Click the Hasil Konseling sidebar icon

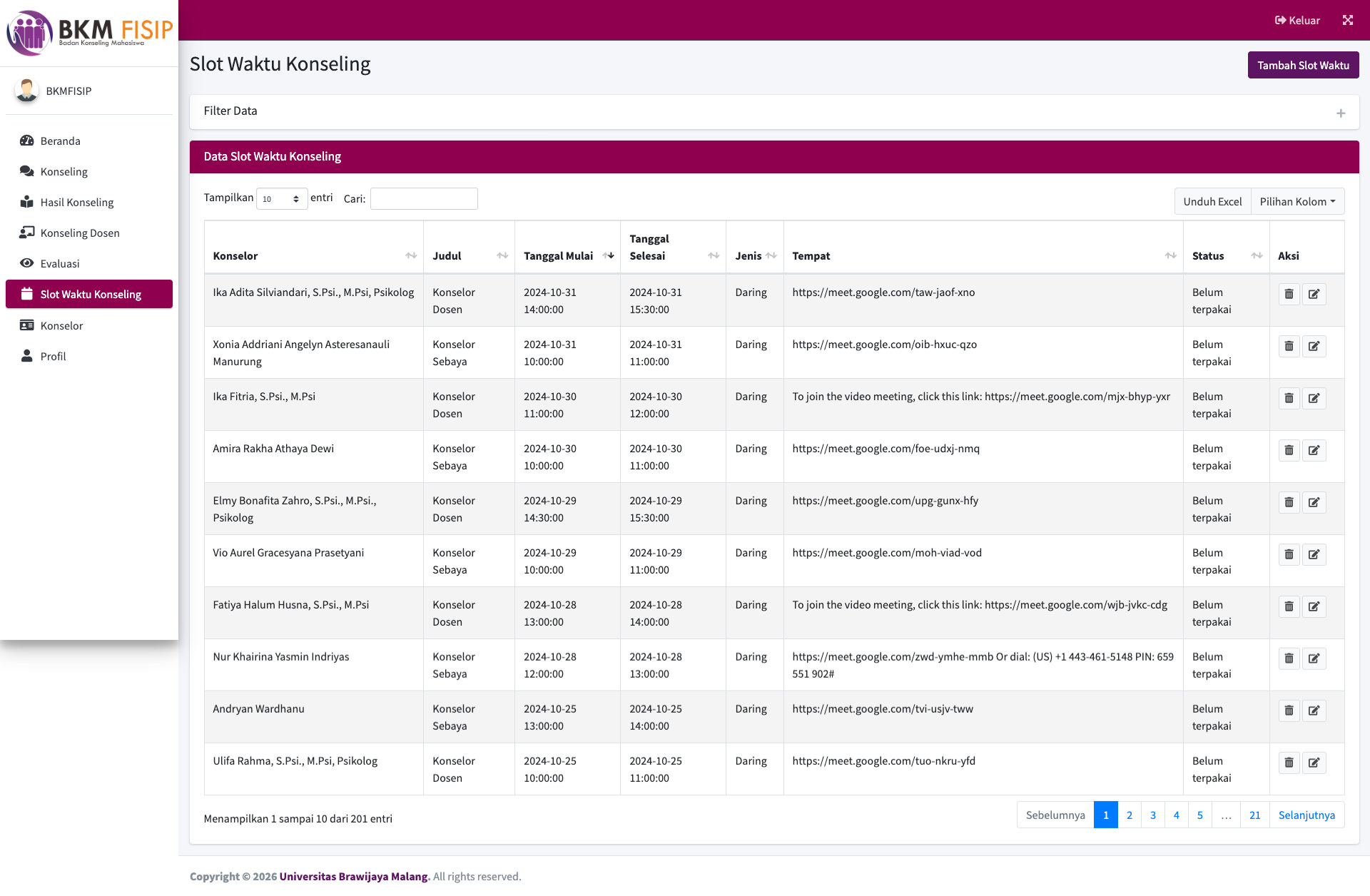click(27, 202)
